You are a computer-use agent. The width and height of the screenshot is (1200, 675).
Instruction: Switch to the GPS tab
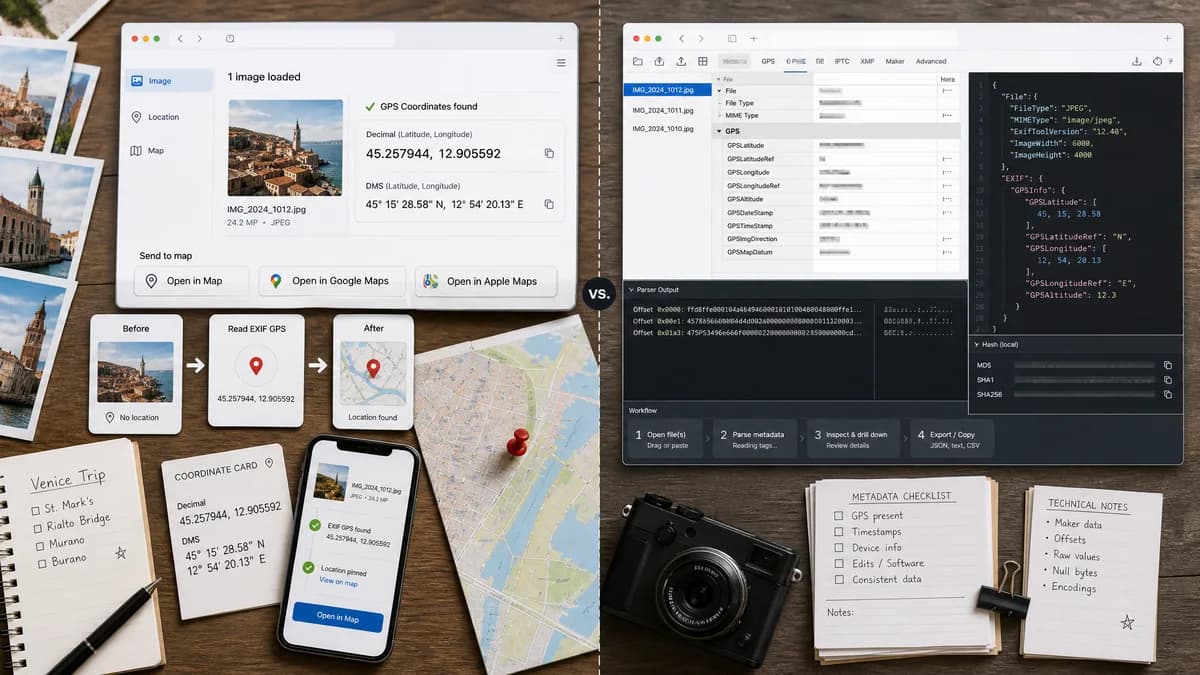768,61
